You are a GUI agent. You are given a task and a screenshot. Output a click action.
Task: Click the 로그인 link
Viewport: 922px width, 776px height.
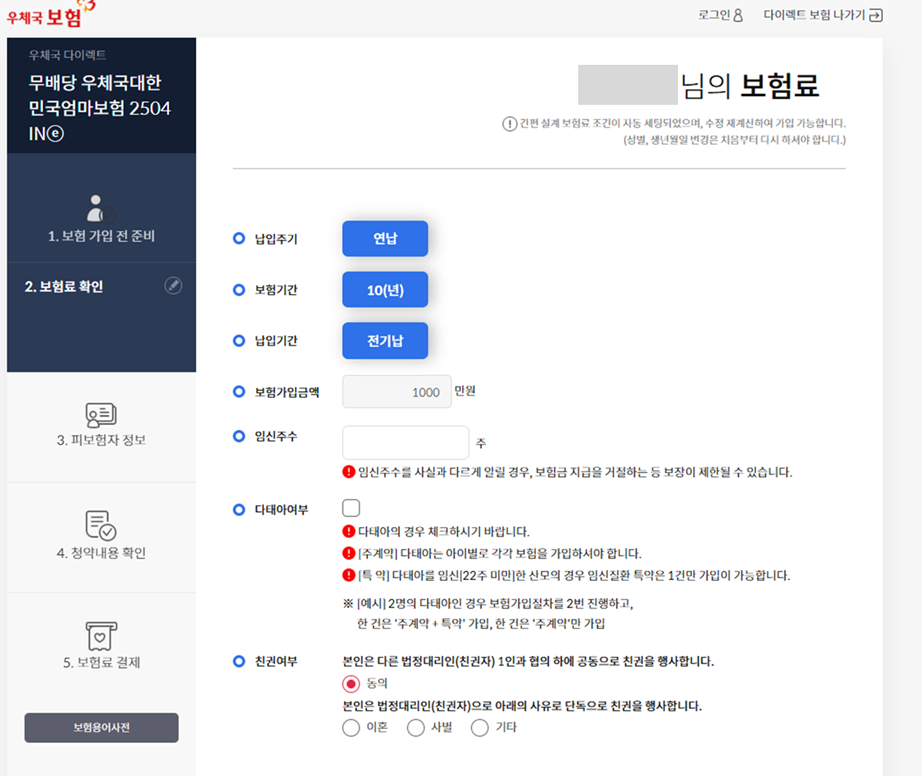(720, 15)
